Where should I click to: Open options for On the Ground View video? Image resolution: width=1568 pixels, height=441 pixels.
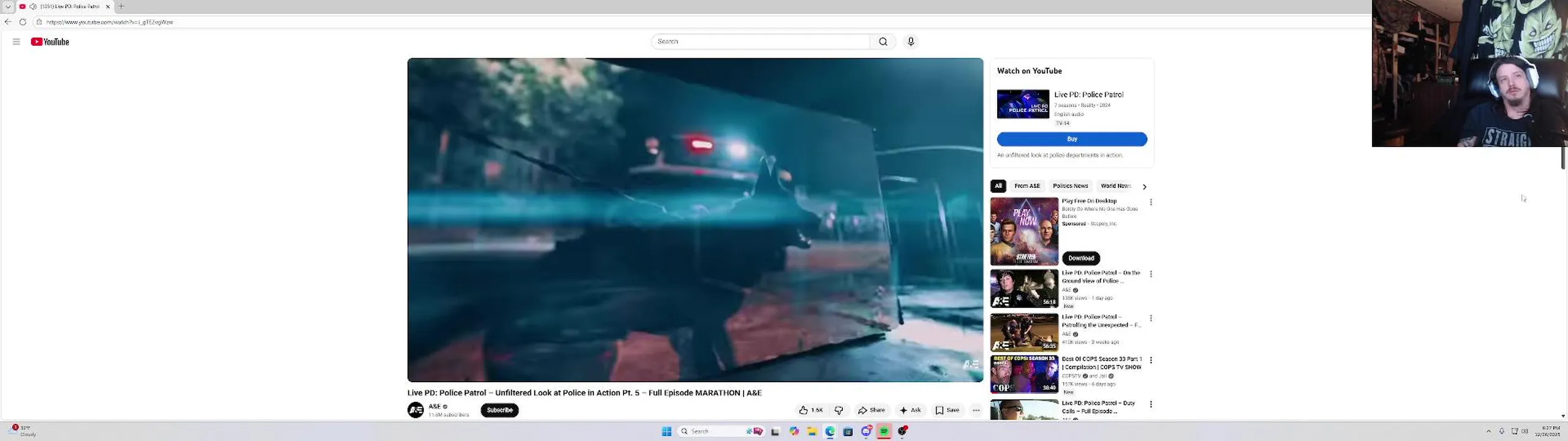(x=1151, y=274)
